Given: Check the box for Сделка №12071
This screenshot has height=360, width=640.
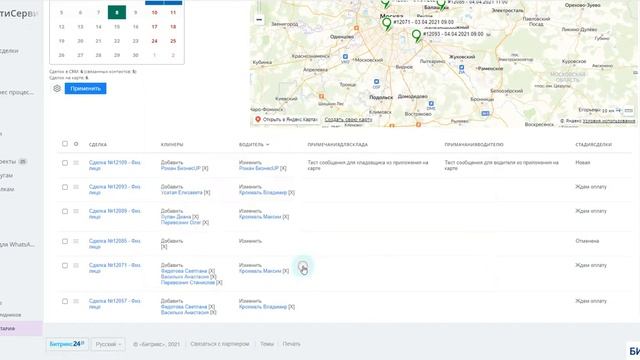Looking at the screenshot, I should pyautogui.click(x=65, y=265).
